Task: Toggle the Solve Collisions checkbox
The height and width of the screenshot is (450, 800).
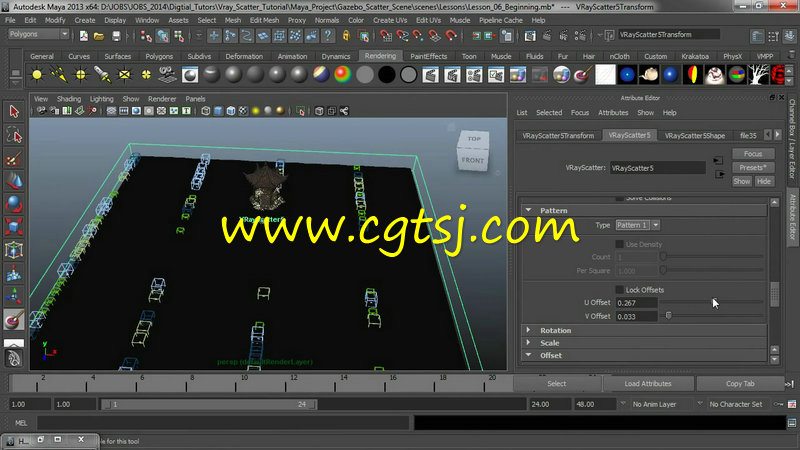Action: tap(619, 198)
